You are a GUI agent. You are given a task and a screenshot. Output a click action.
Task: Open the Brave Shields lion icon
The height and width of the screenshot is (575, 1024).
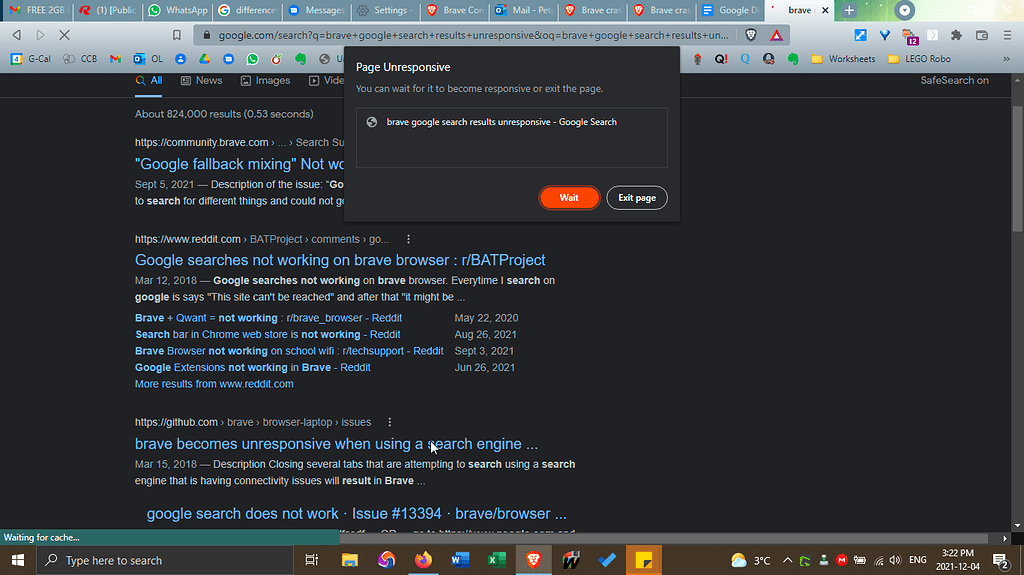coord(751,35)
